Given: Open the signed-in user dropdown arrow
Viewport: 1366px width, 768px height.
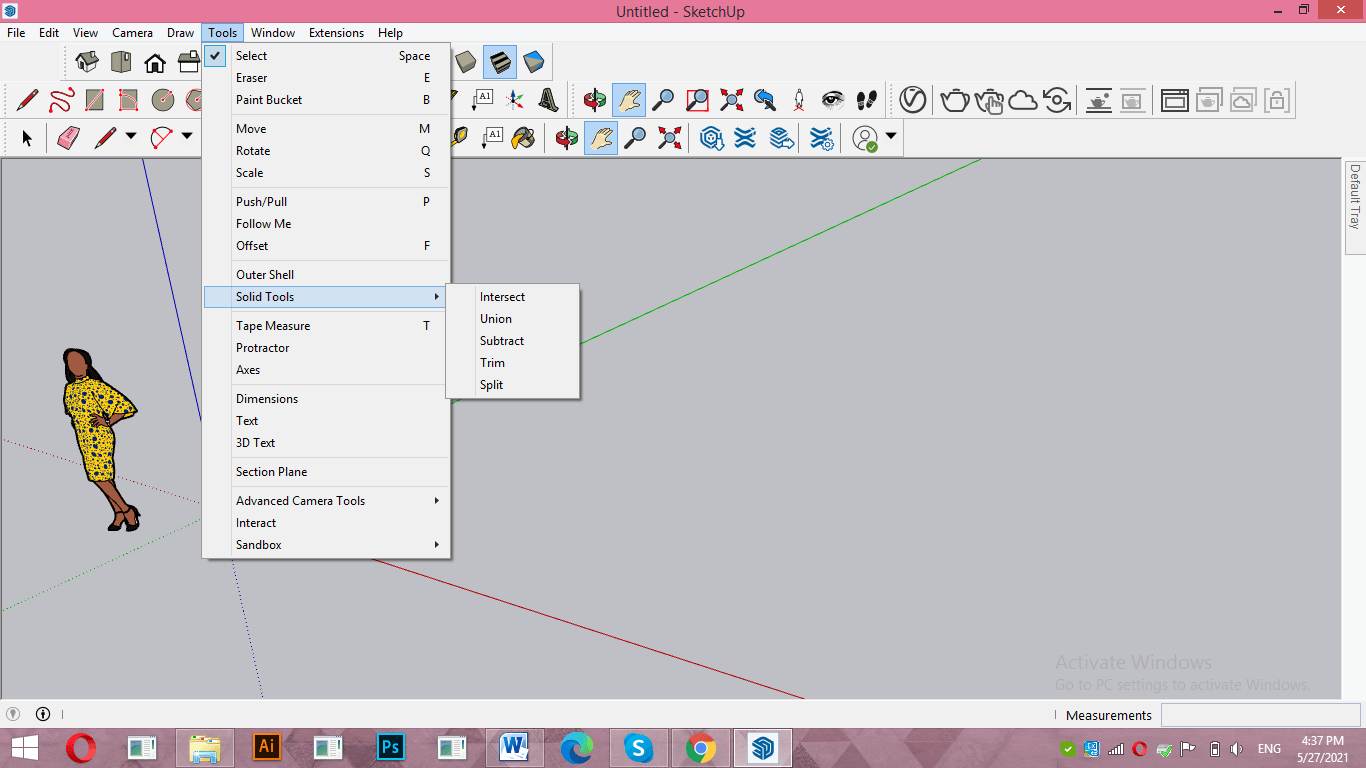Looking at the screenshot, I should click(890, 136).
